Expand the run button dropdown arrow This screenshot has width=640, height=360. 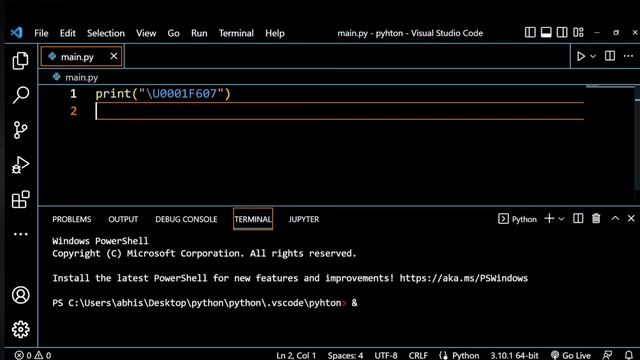[x=593, y=56]
